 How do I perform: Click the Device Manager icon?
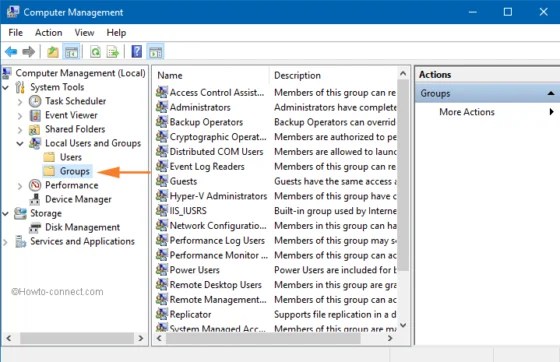tap(35, 199)
